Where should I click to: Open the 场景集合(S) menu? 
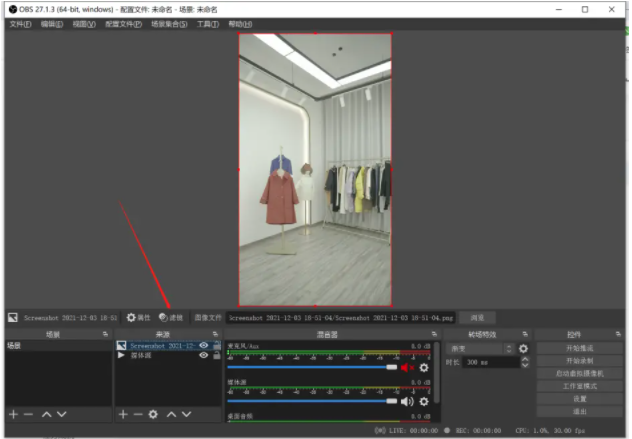click(x=169, y=24)
